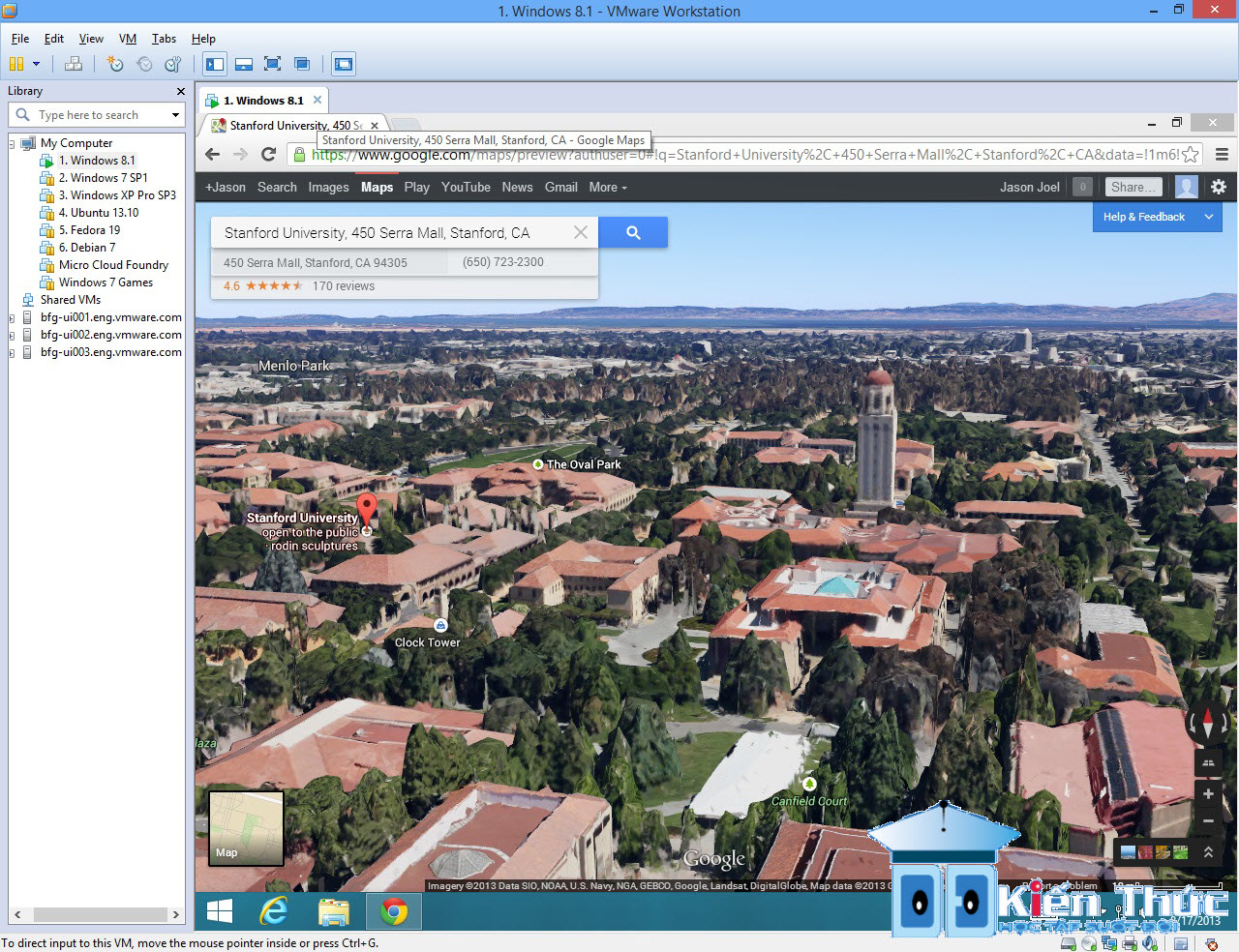This screenshot has height=952, width=1239.
Task: Open the YouTube link in Google bar
Action: 466,187
